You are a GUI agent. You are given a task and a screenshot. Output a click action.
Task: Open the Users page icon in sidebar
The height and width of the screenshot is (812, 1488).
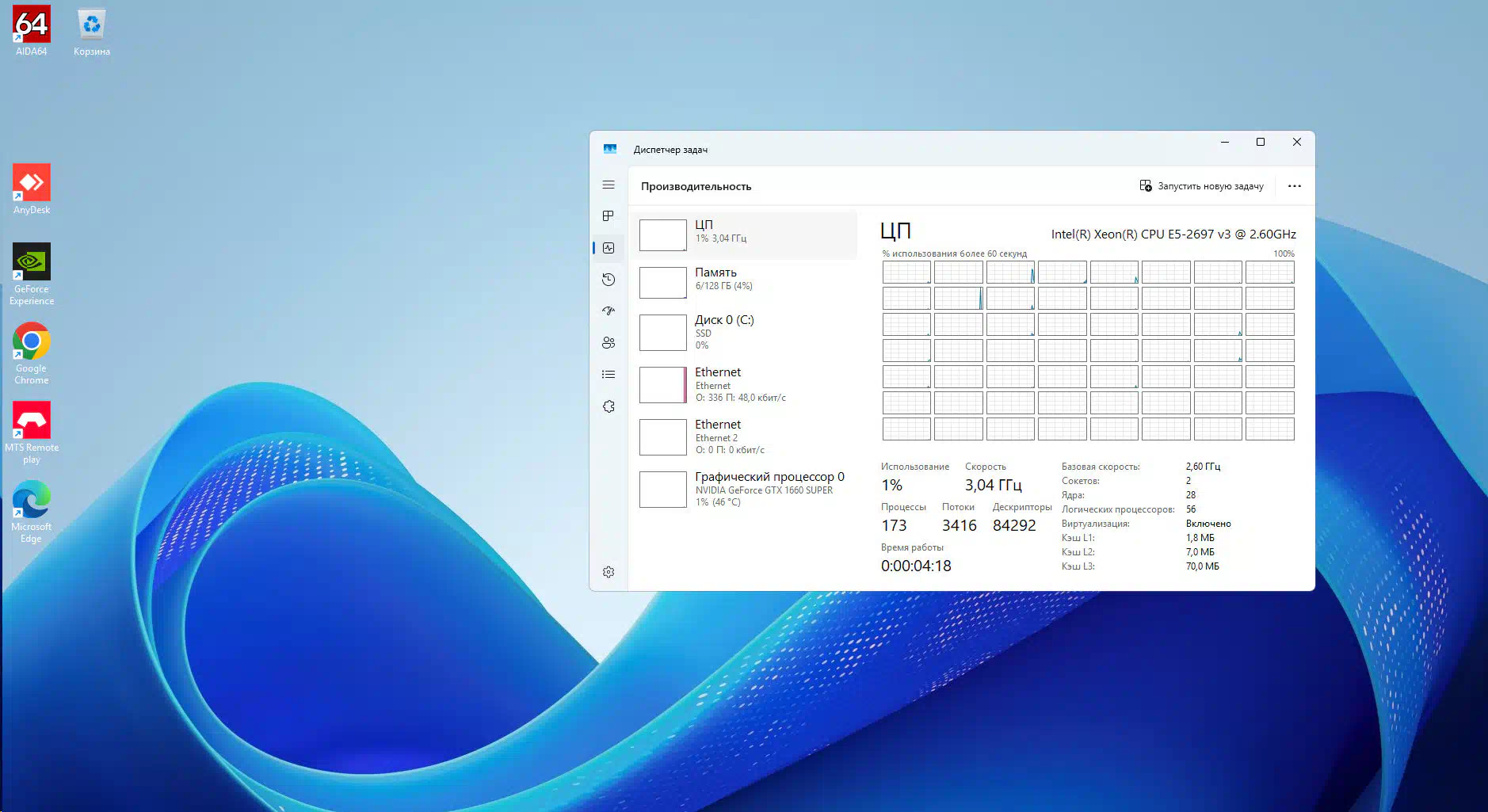609,343
